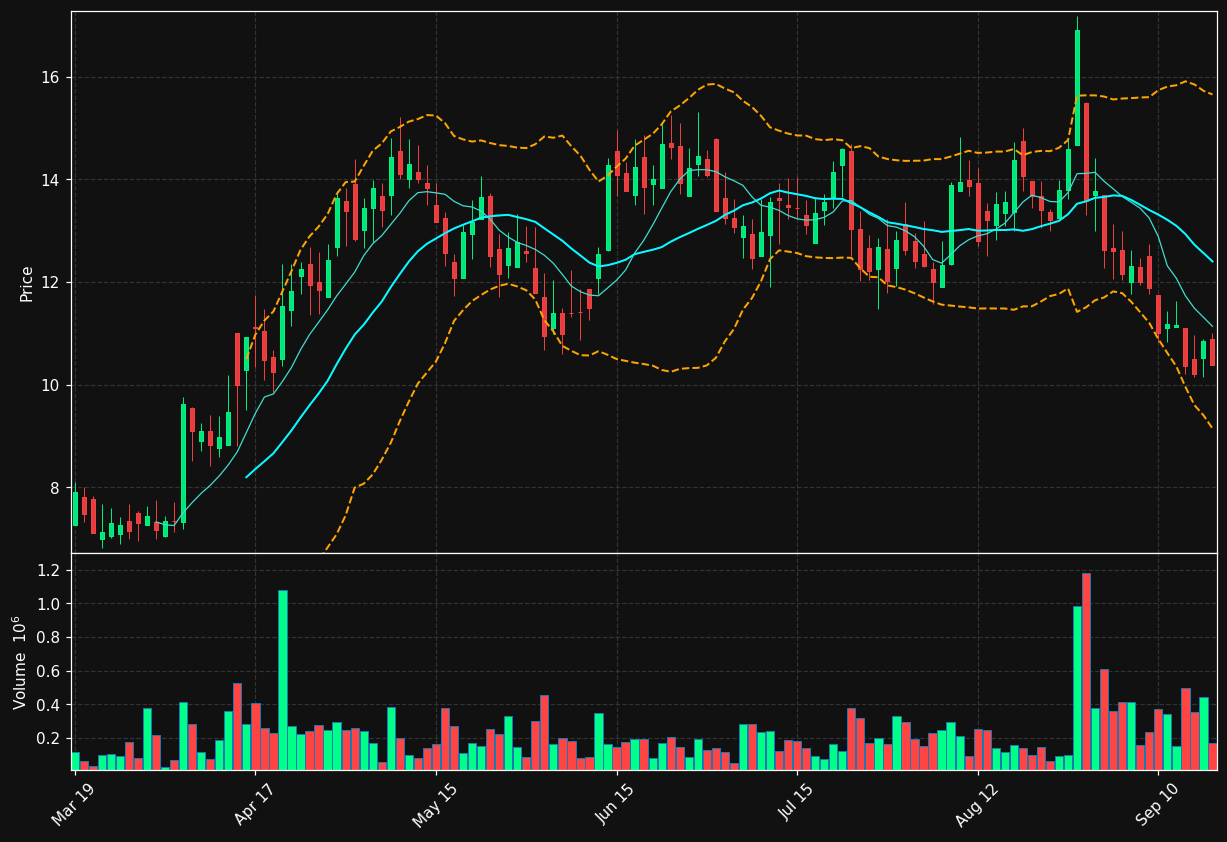Viewport: 1227px width, 842px height.
Task: Click the 10 price axis tick
Action: pos(51,385)
